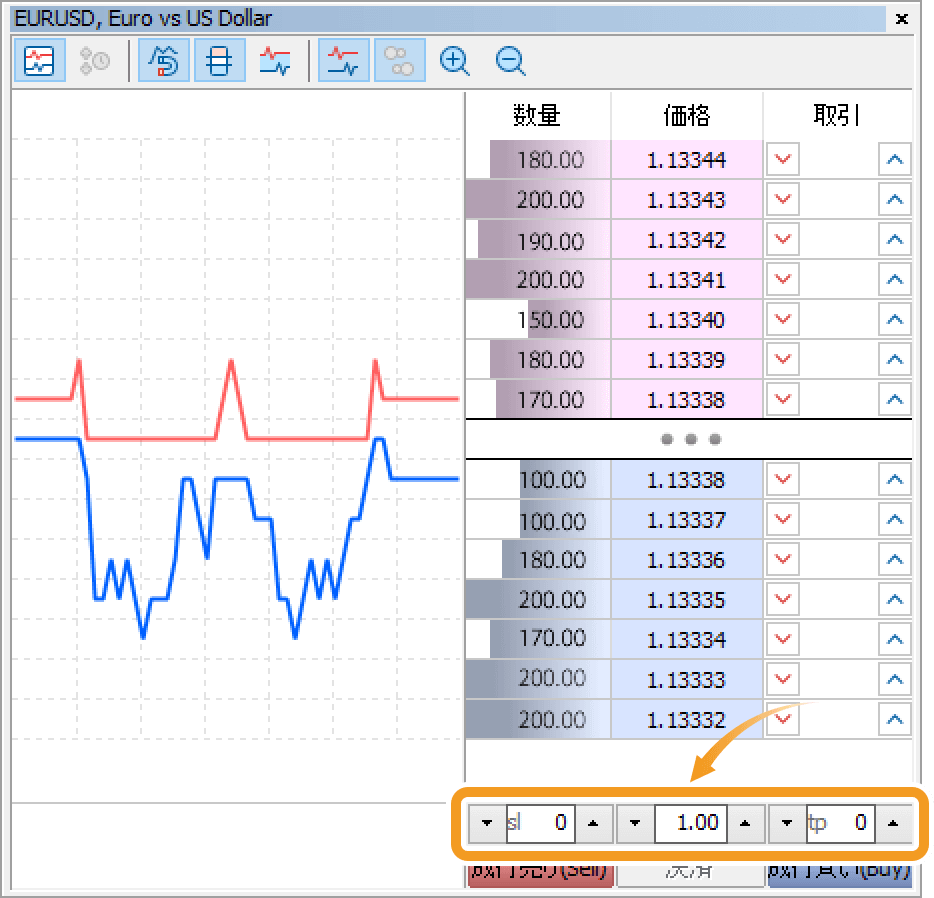The image size is (934, 898).
Task: Click sell arrow on the 1.13343 row
Action: point(782,199)
